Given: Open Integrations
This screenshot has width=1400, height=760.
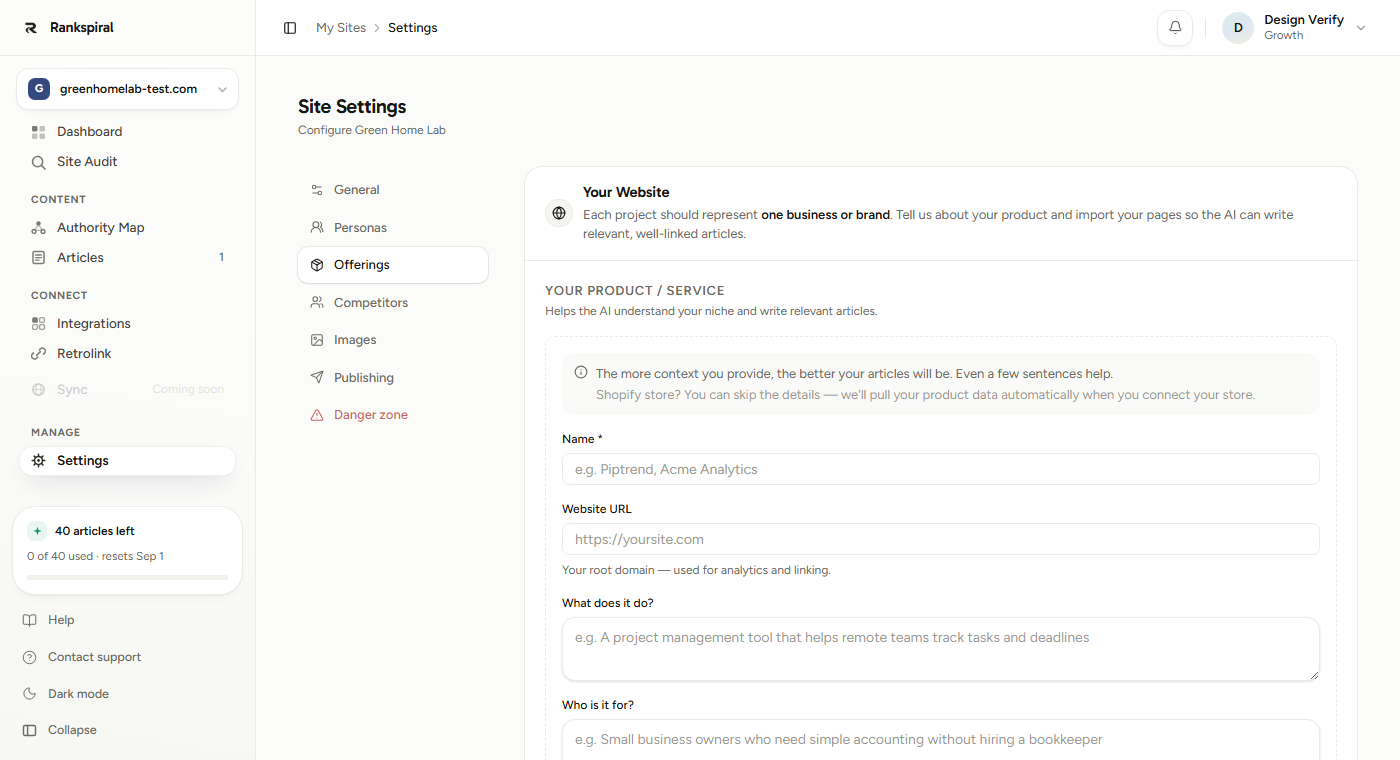Looking at the screenshot, I should [x=127, y=324].
